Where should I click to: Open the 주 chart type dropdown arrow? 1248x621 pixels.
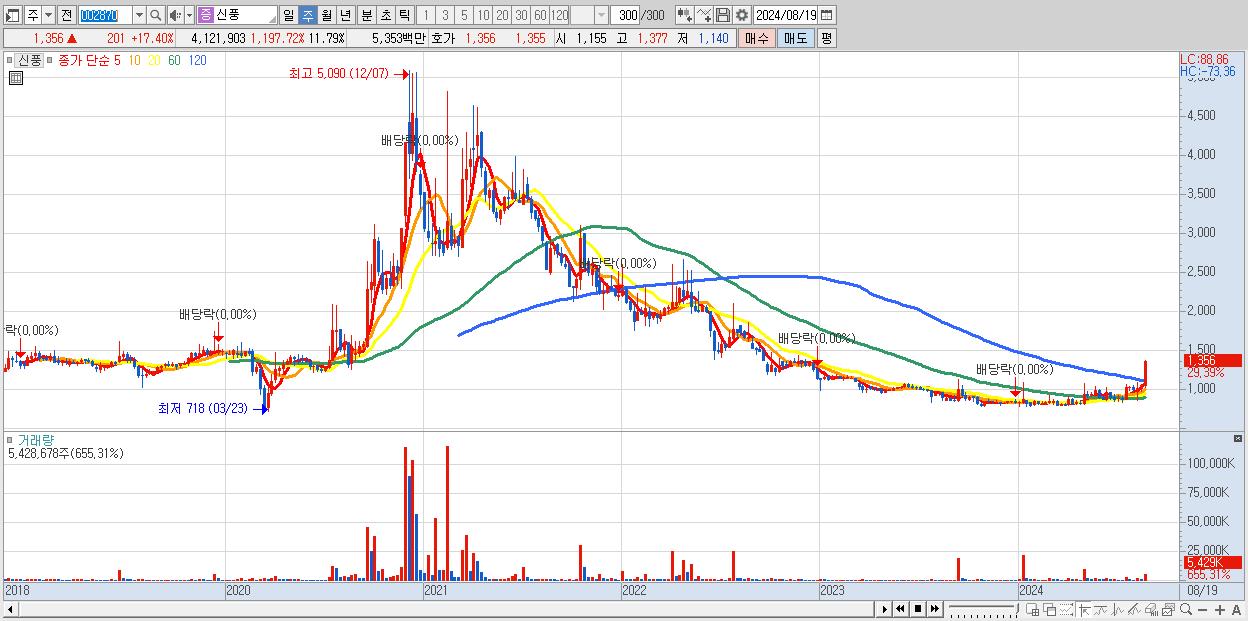[49, 15]
